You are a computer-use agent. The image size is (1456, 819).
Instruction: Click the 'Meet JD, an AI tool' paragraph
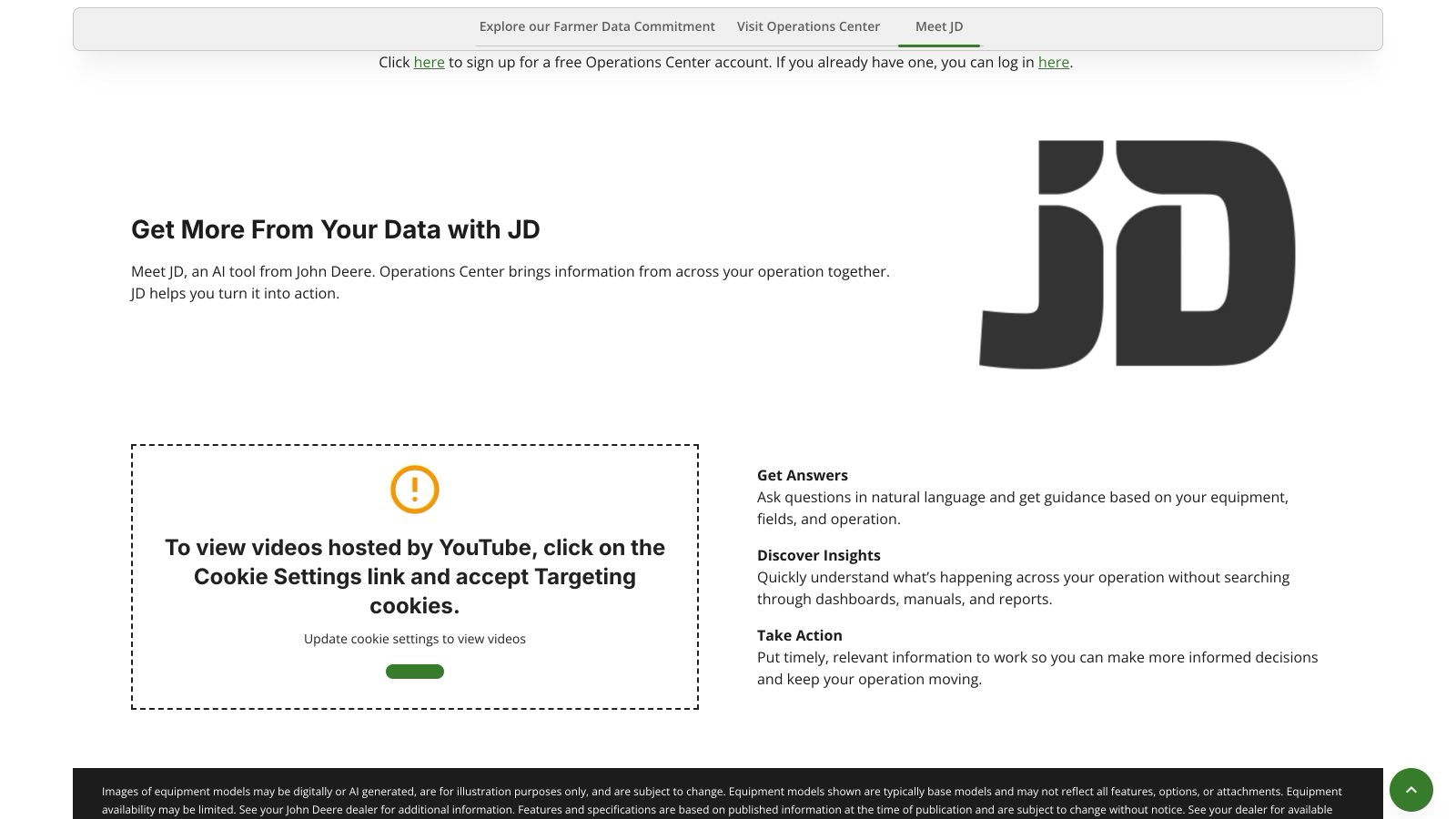pyautogui.click(x=511, y=282)
